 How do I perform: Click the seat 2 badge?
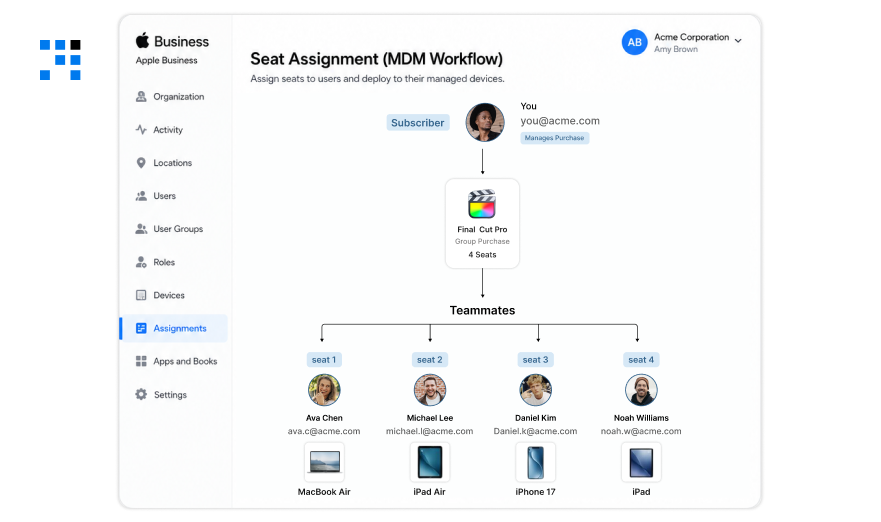[x=430, y=360]
